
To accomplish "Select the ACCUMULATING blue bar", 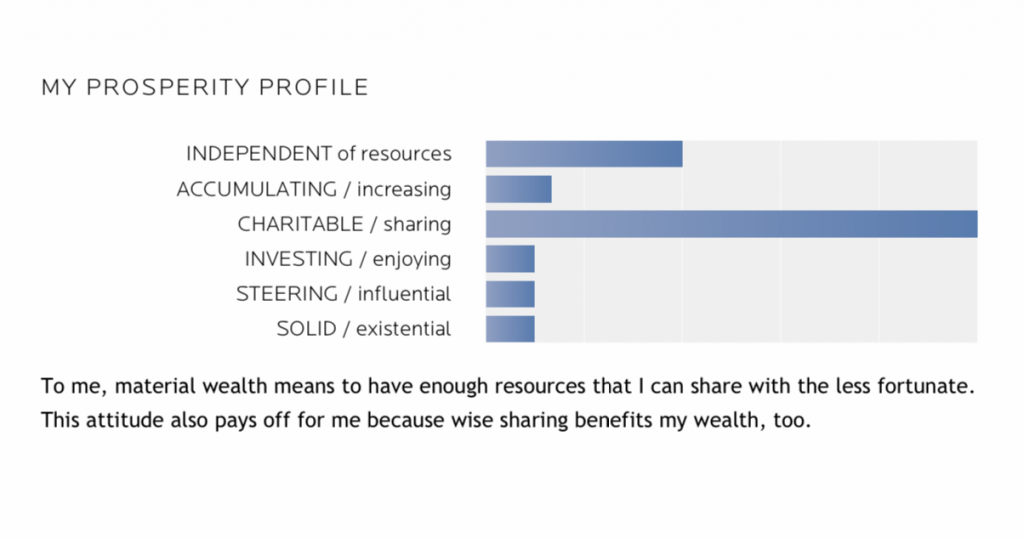I will 518,189.
